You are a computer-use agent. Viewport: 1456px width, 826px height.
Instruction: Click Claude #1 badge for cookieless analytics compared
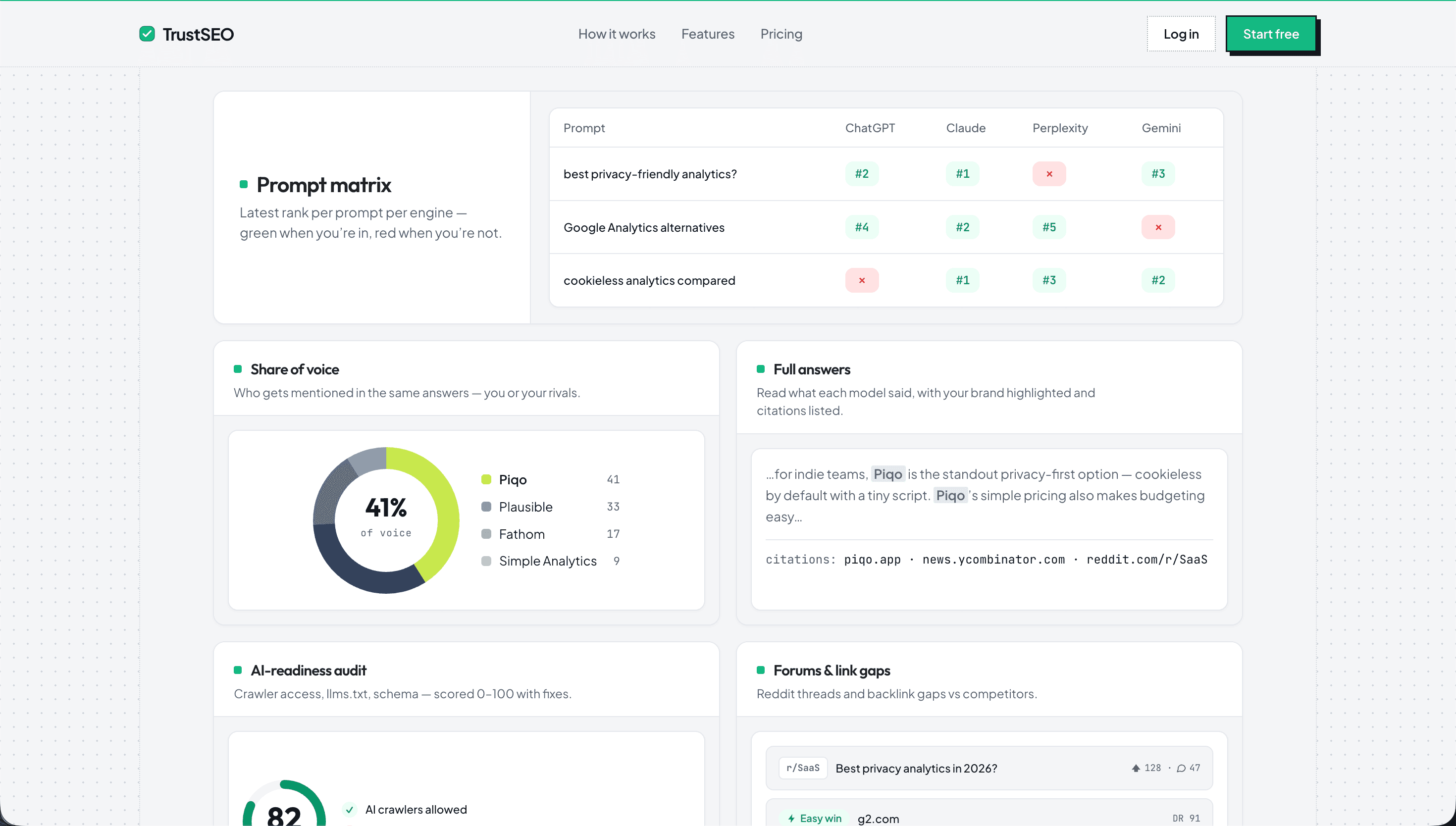click(x=963, y=280)
